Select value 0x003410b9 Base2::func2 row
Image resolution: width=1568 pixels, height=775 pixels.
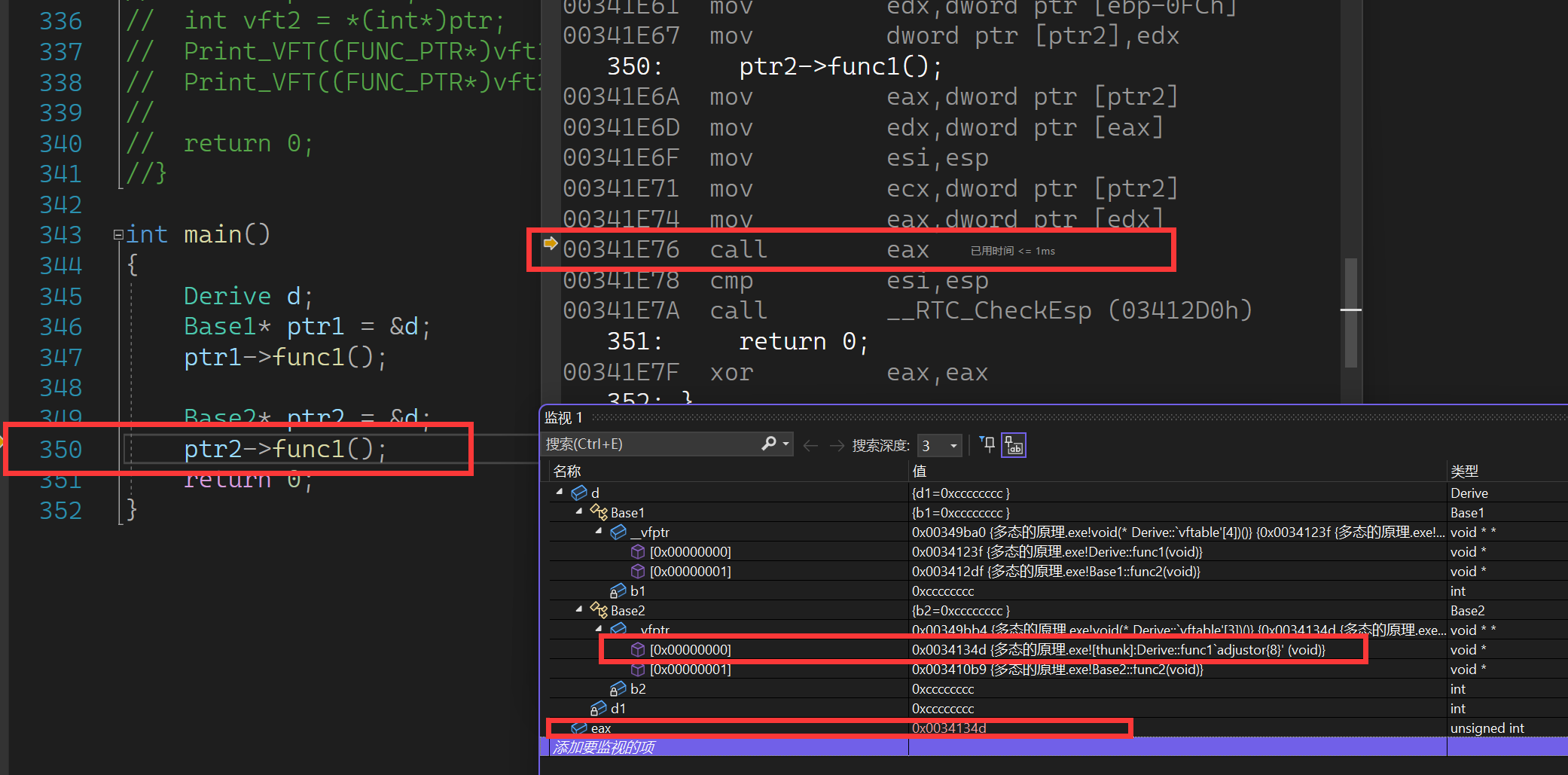1057,669
